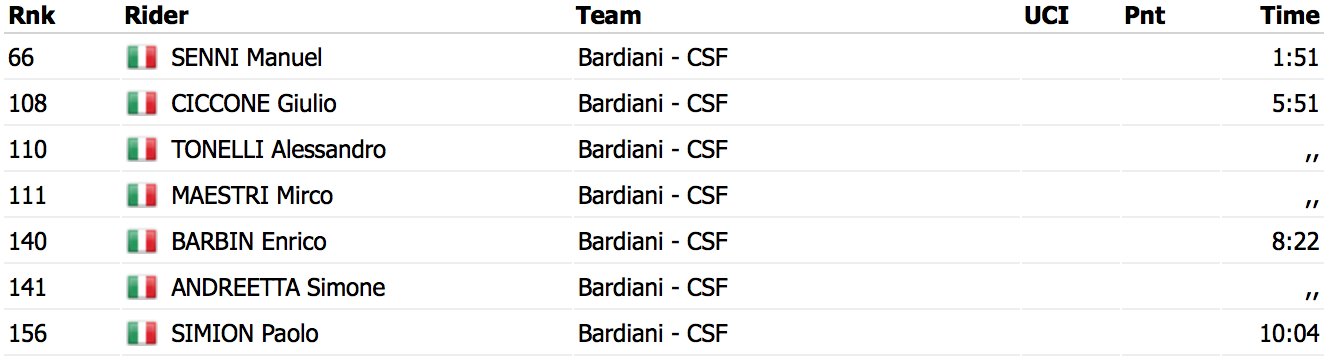Image resolution: width=1338 pixels, height=362 pixels.
Task: Open SIMION Paolo rider page
Action: point(245,334)
